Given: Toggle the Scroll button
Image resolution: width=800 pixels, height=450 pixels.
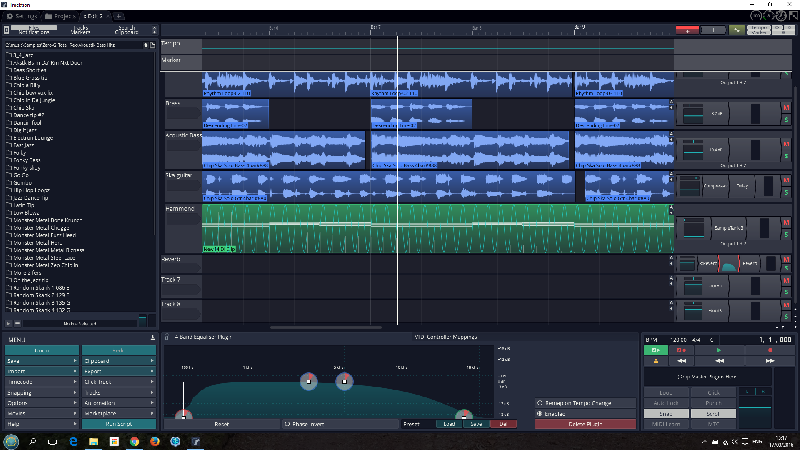Looking at the screenshot, I should tap(713, 414).
